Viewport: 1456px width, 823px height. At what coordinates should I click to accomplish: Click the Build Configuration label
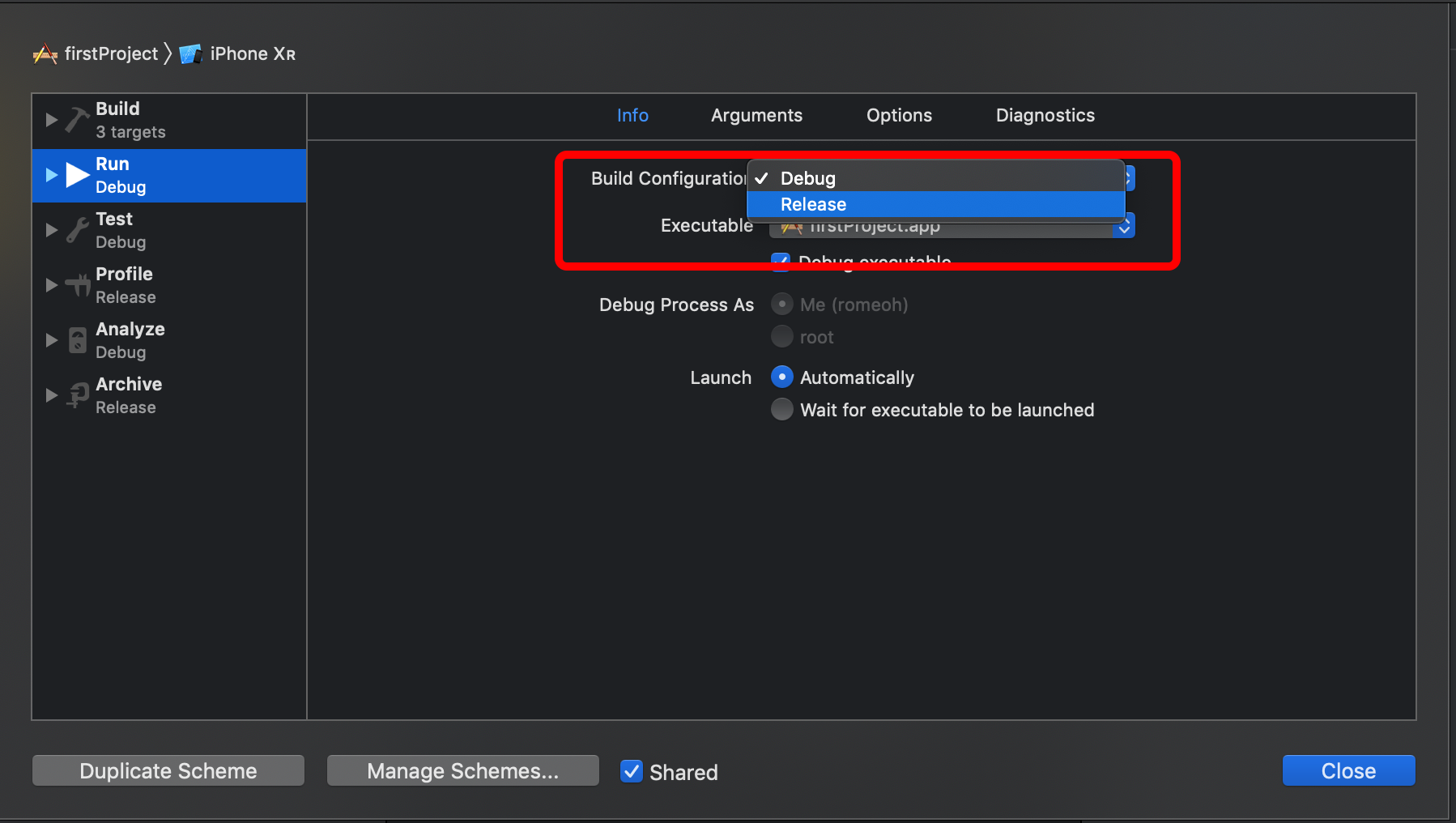click(x=669, y=178)
